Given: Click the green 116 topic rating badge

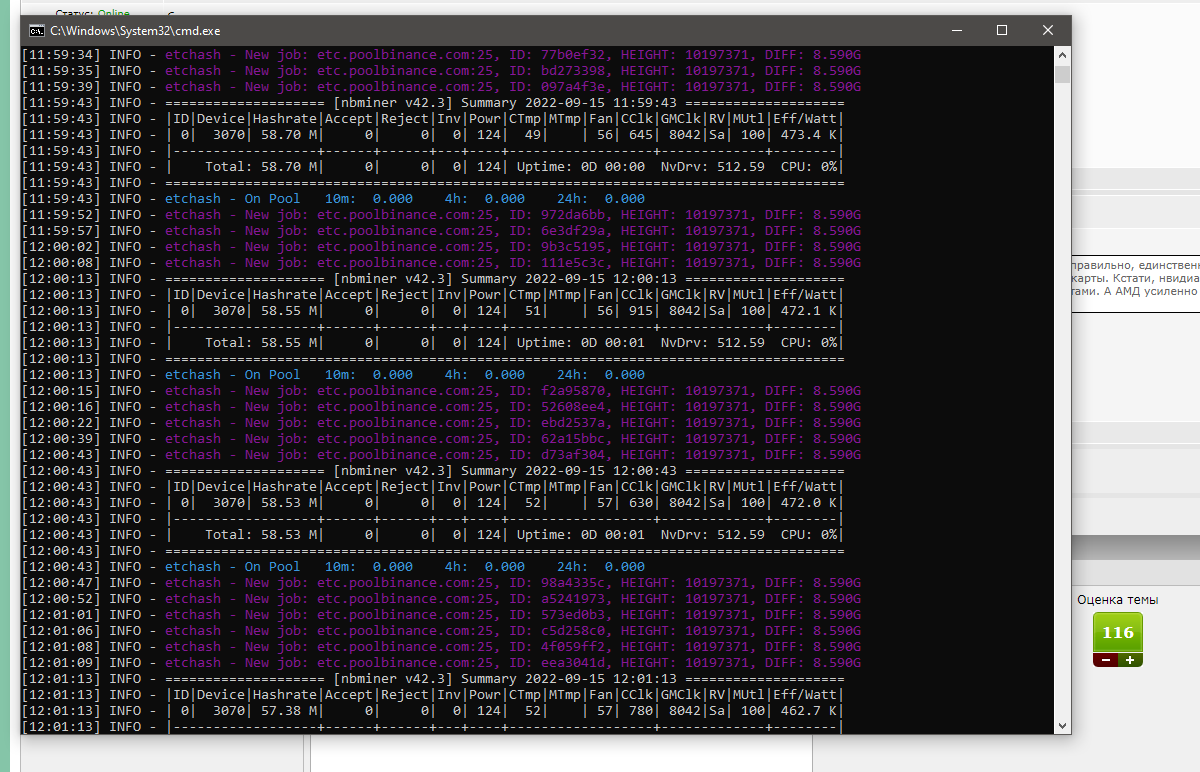Looking at the screenshot, I should pos(1118,633).
